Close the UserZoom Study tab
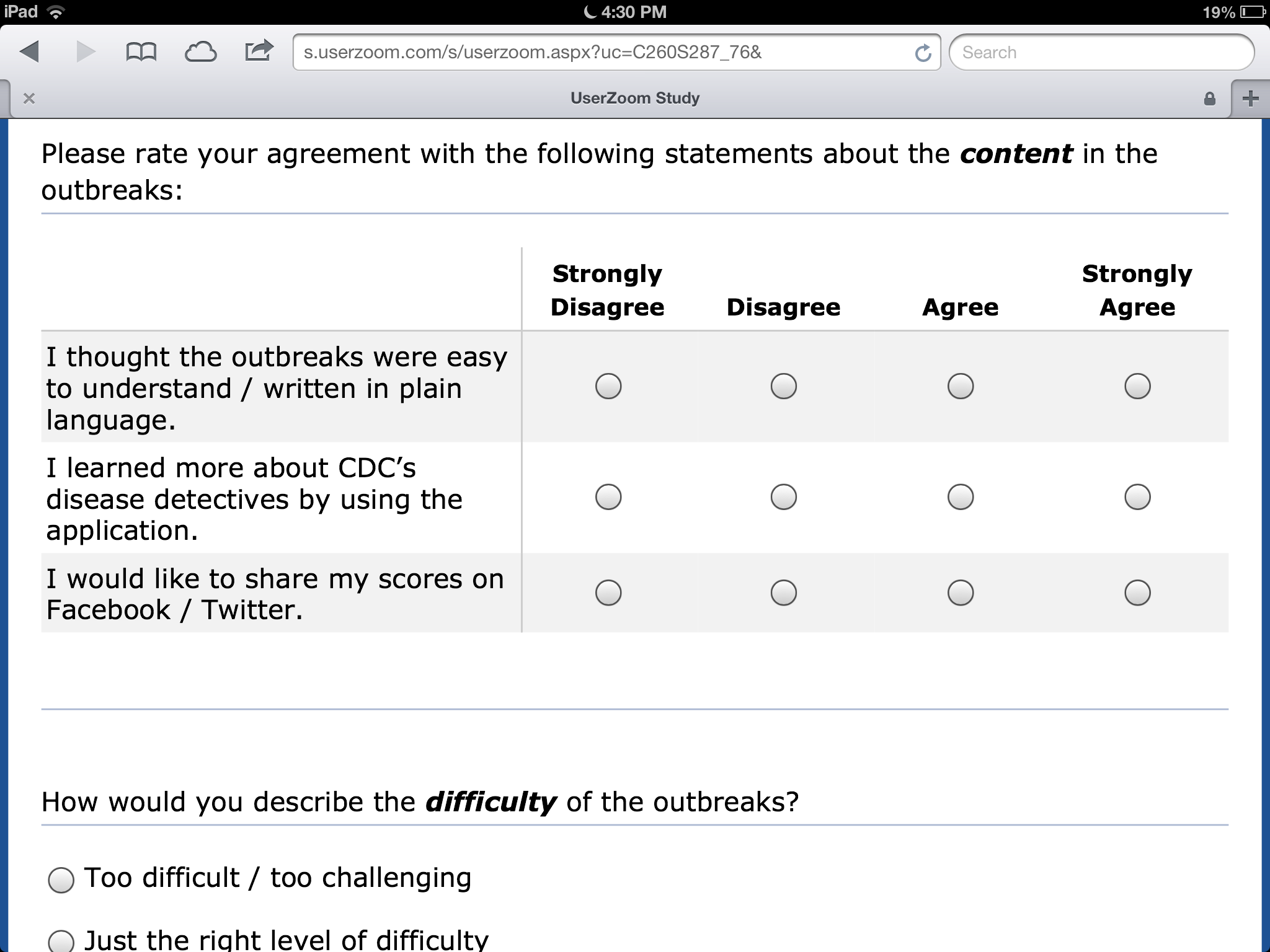1270x952 pixels. [29, 99]
